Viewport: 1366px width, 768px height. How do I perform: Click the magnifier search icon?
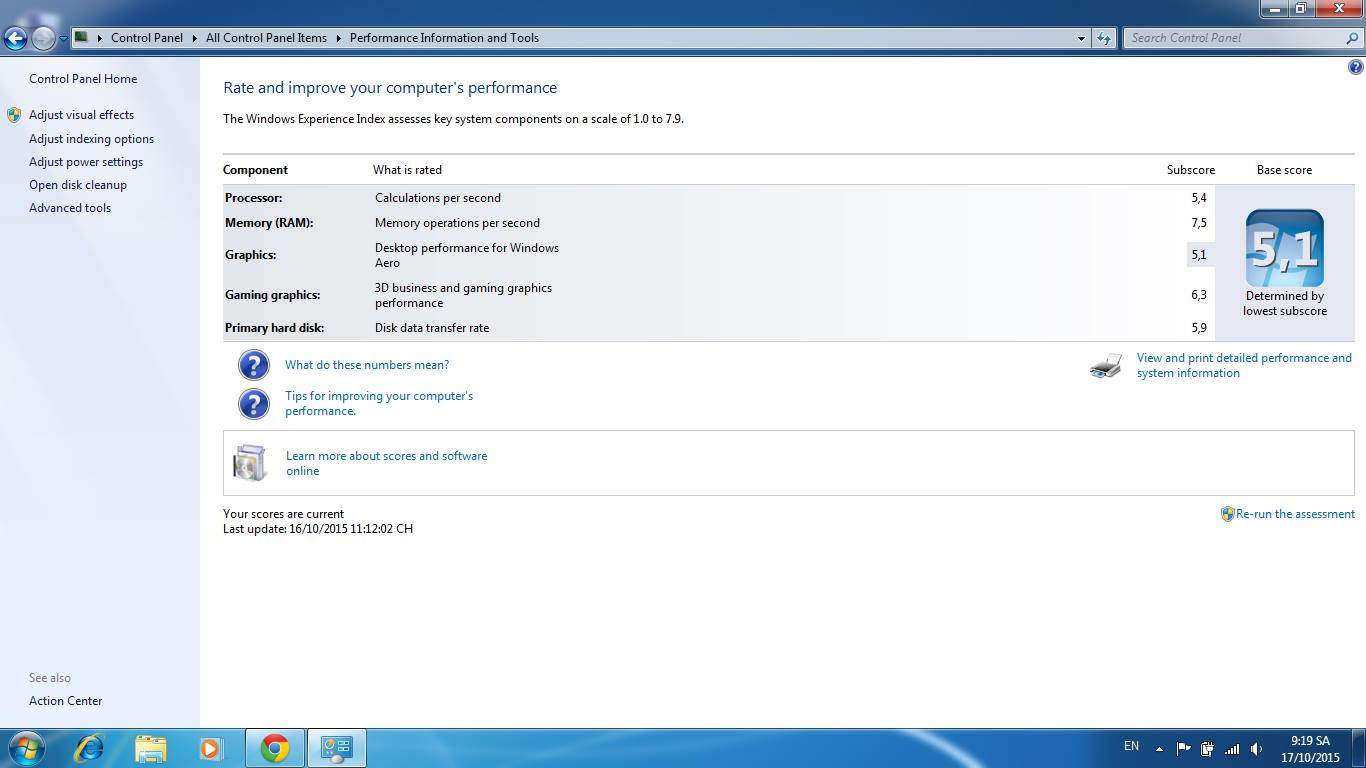pos(1353,38)
